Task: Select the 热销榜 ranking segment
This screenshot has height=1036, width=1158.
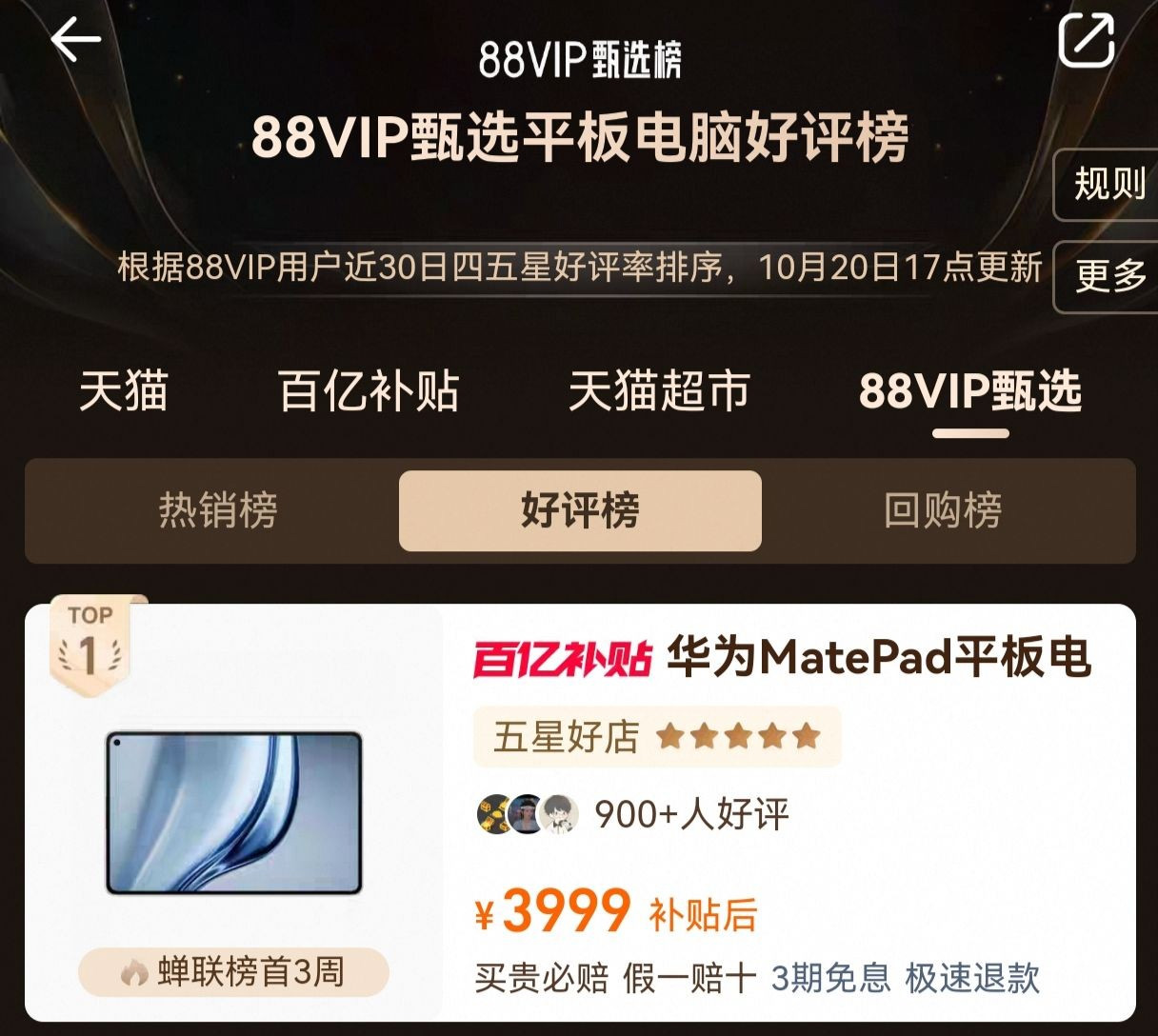Action: [218, 510]
